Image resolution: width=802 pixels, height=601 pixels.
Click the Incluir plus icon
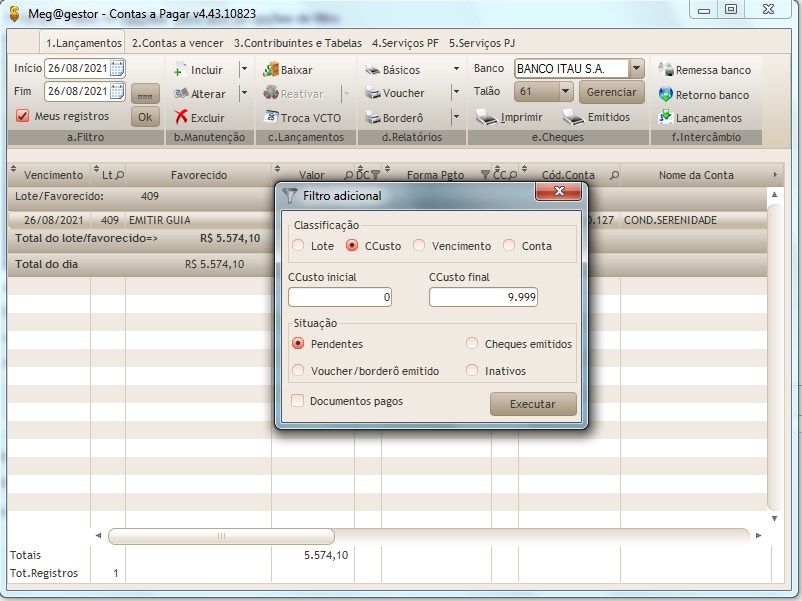point(180,70)
